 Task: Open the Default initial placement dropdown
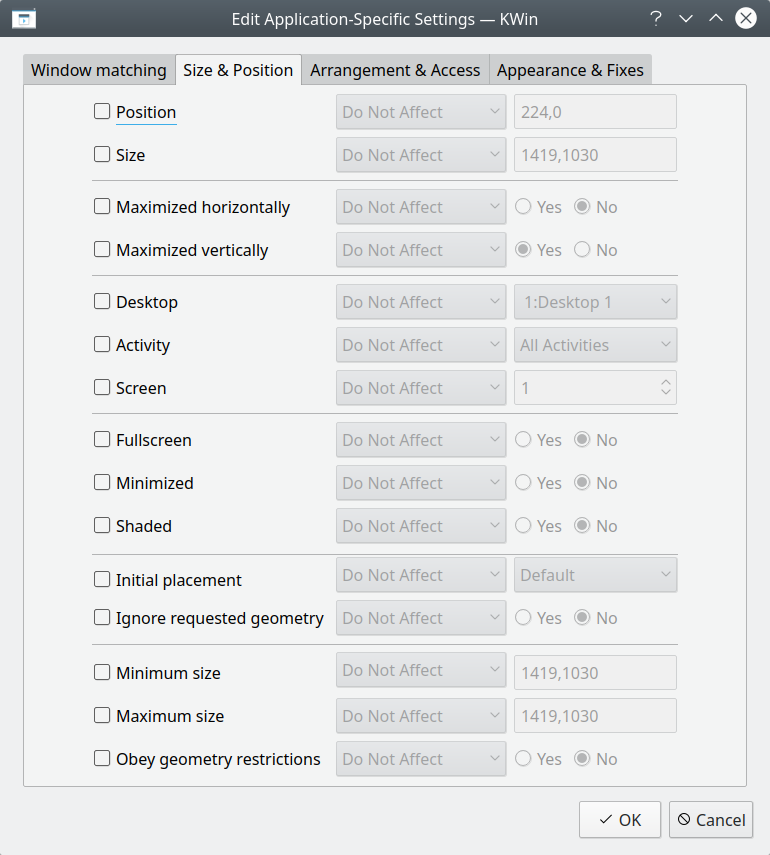595,574
